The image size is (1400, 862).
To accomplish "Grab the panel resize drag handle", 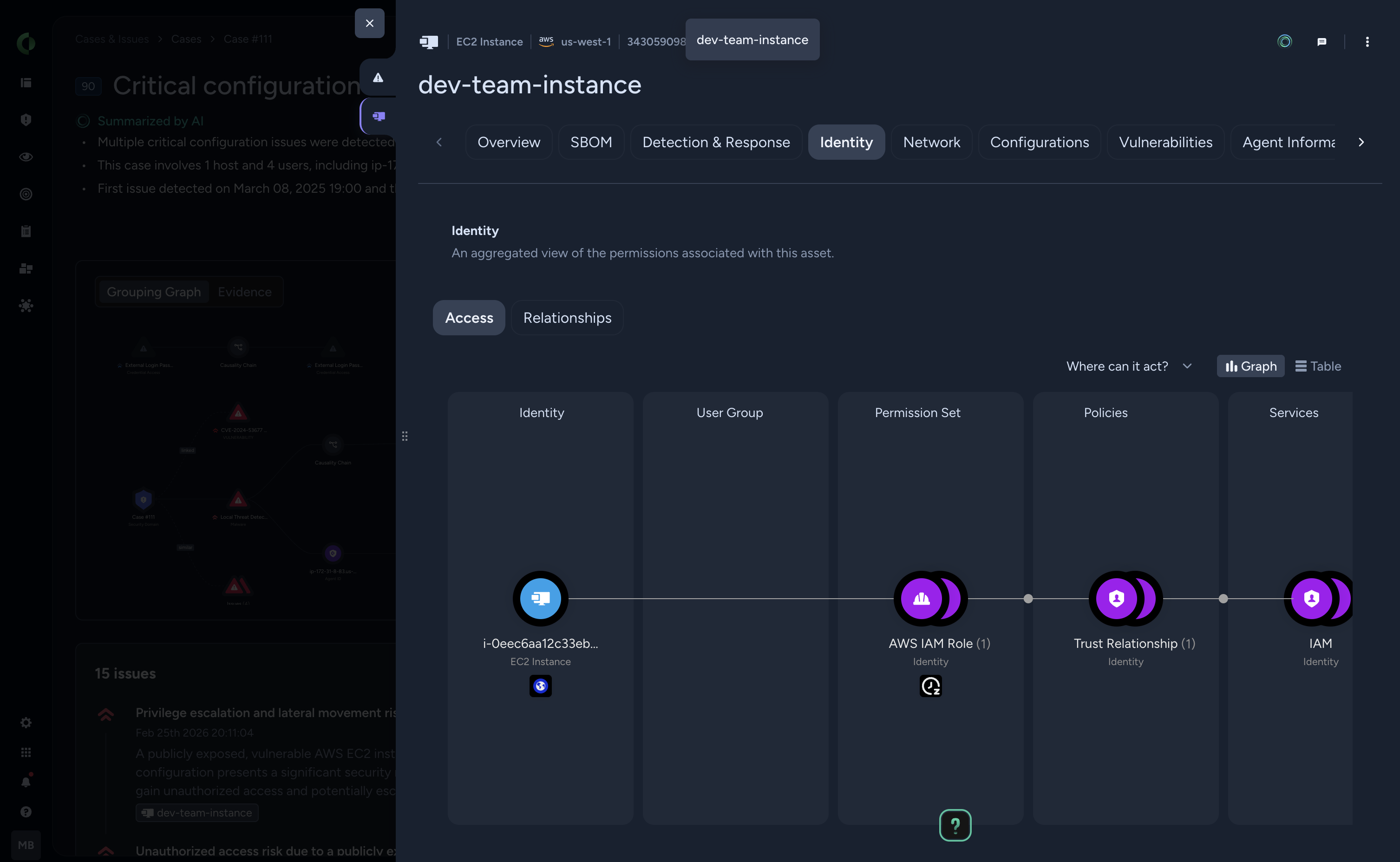I will (x=405, y=436).
